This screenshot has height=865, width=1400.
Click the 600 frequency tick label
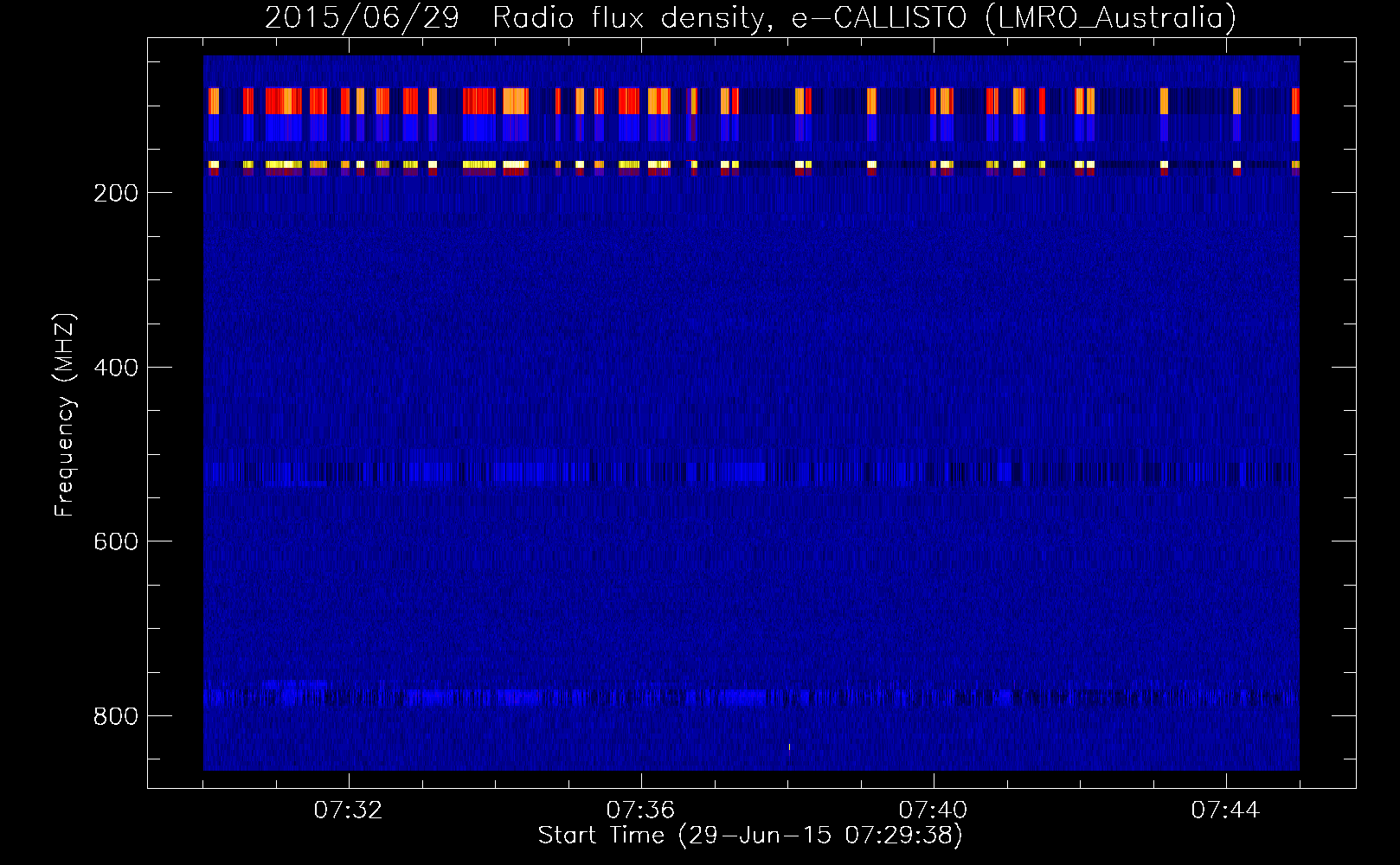pos(116,541)
